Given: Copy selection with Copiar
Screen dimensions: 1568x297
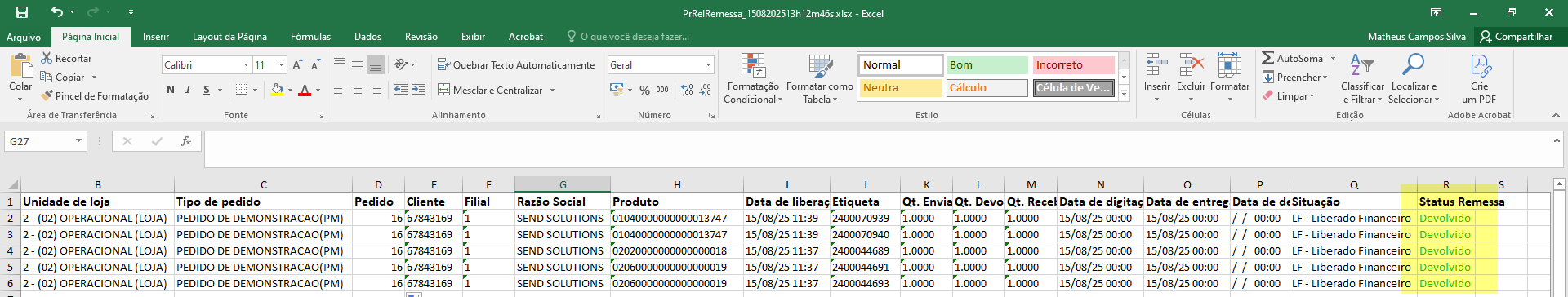Looking at the screenshot, I should 63,78.
